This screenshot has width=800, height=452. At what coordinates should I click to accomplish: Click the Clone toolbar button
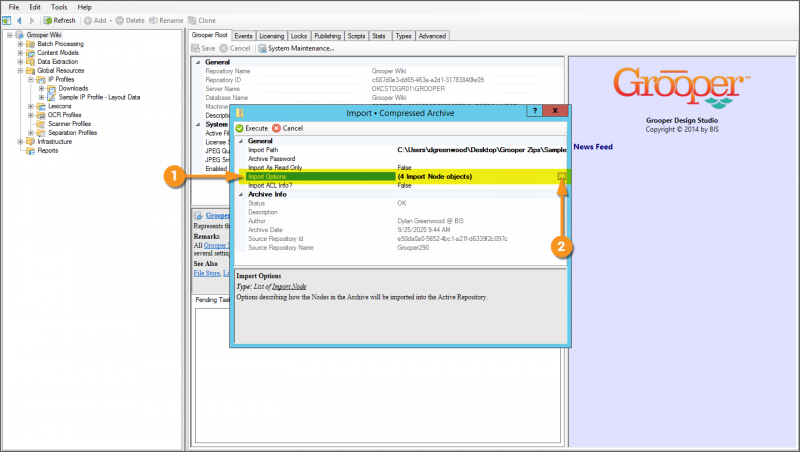(202, 20)
